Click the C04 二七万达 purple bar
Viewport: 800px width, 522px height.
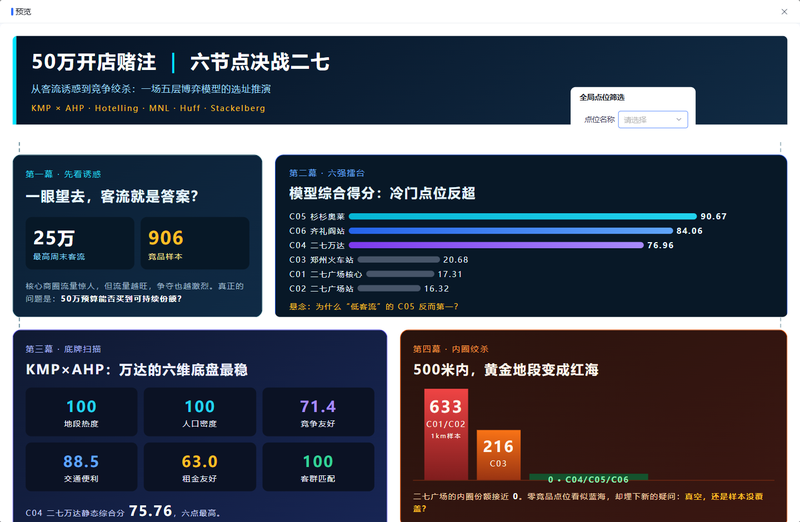[x=496, y=245]
